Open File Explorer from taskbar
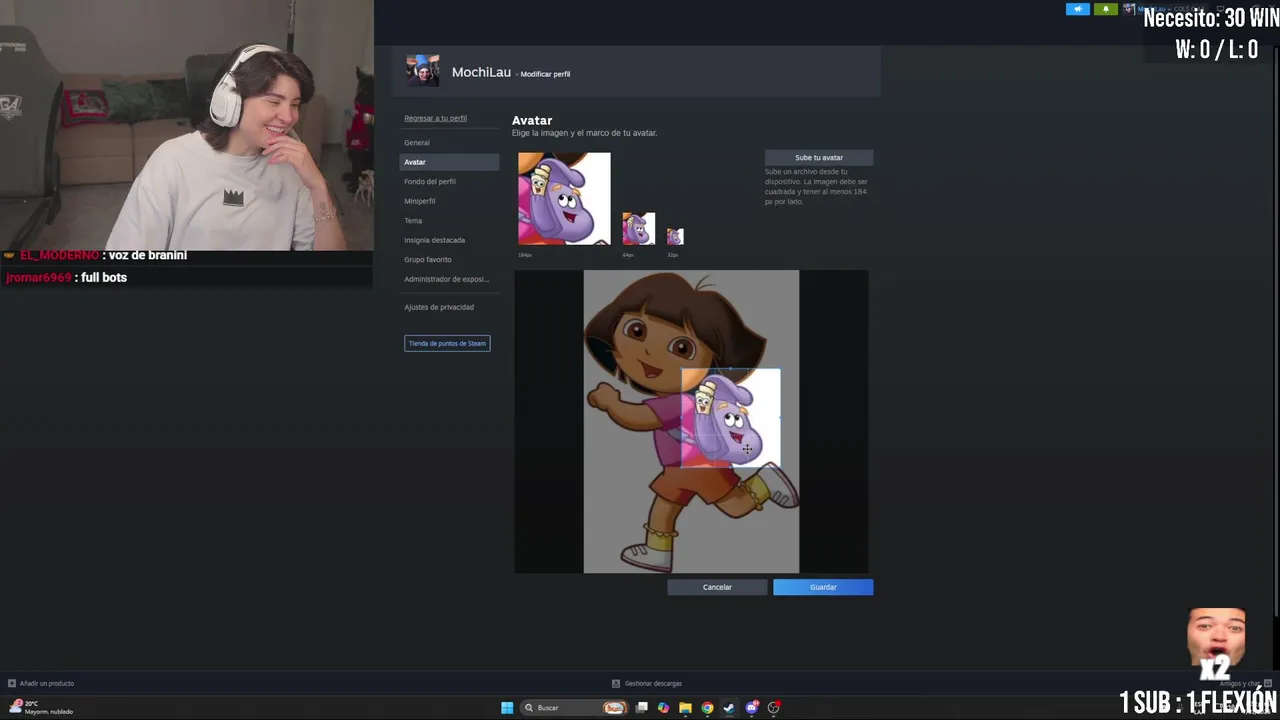The image size is (1280, 720). (685, 708)
